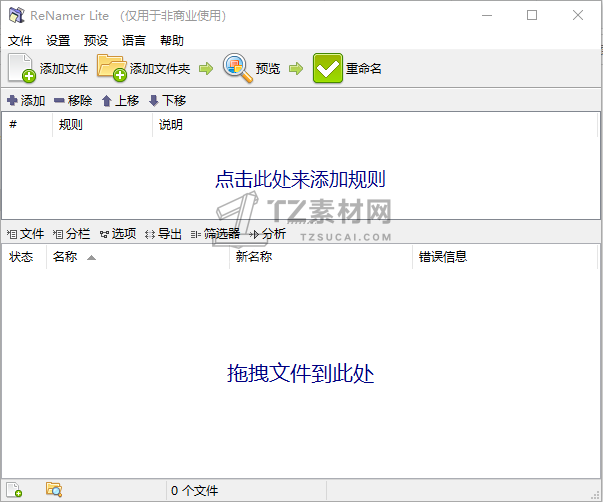Screen dimensions: 603x502
Task: Click the 新名称 column header
Action: (321, 257)
